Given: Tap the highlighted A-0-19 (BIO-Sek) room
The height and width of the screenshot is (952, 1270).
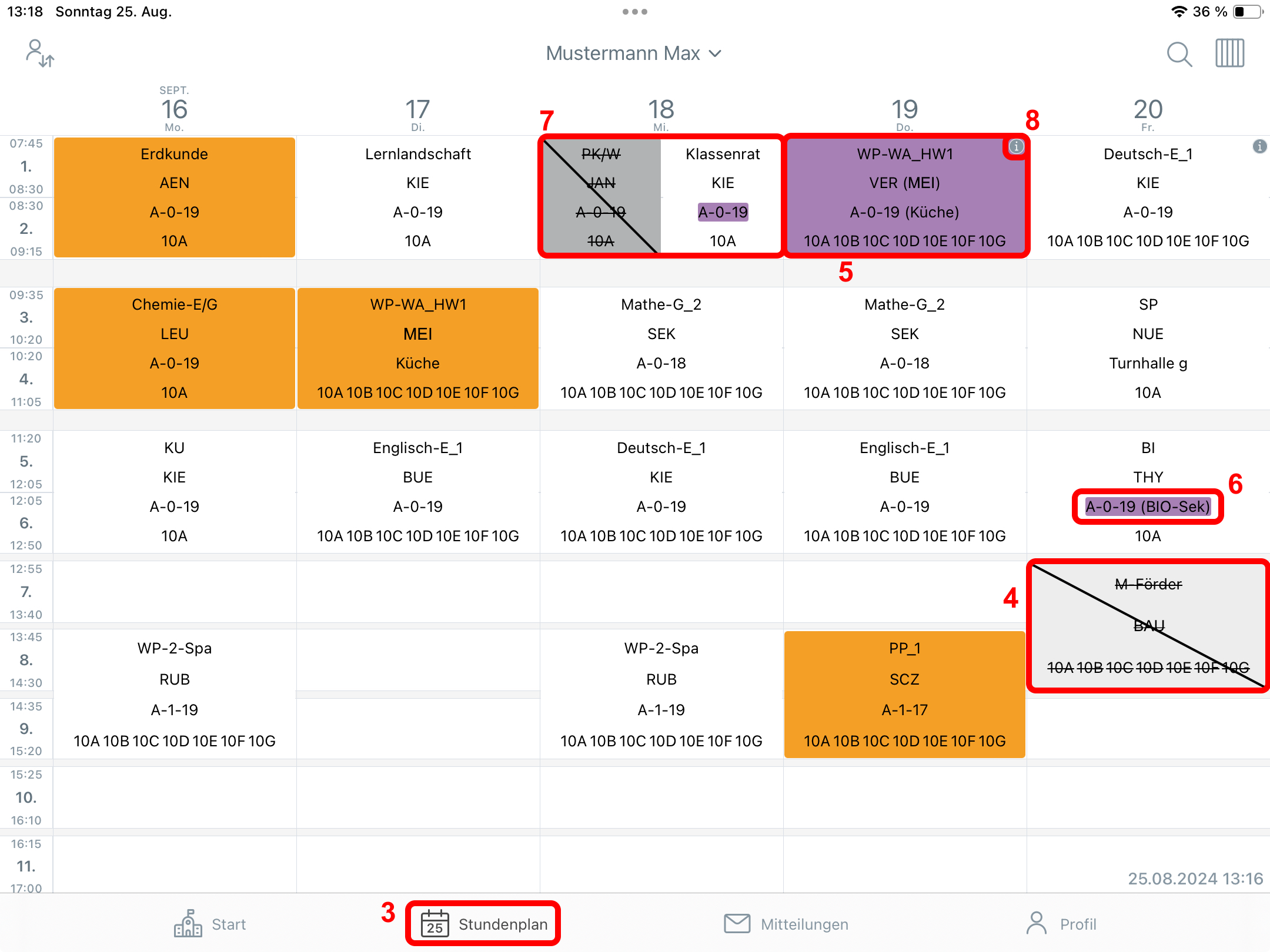Looking at the screenshot, I should coord(1148,507).
